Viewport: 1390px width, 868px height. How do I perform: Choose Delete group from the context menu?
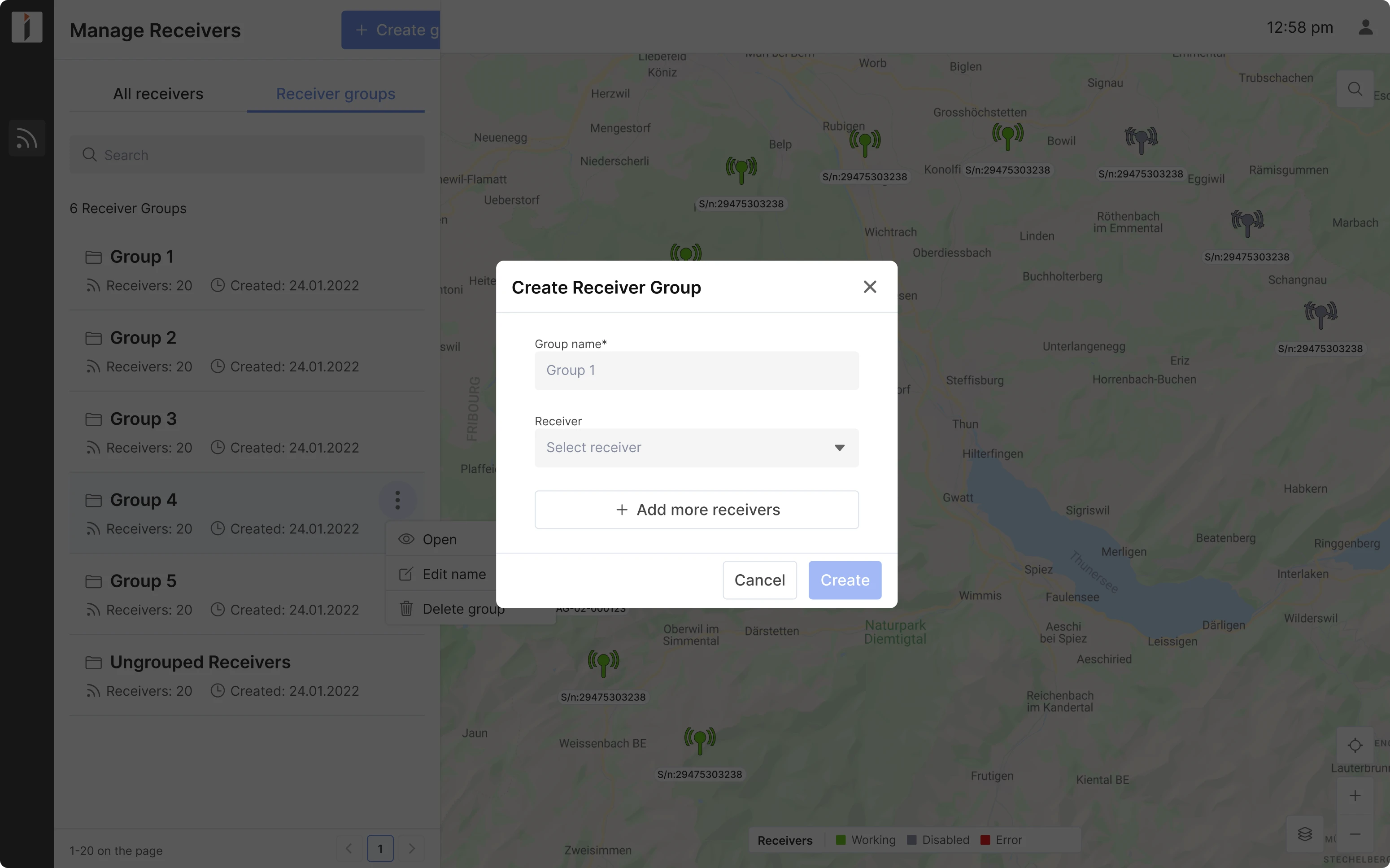point(464,609)
